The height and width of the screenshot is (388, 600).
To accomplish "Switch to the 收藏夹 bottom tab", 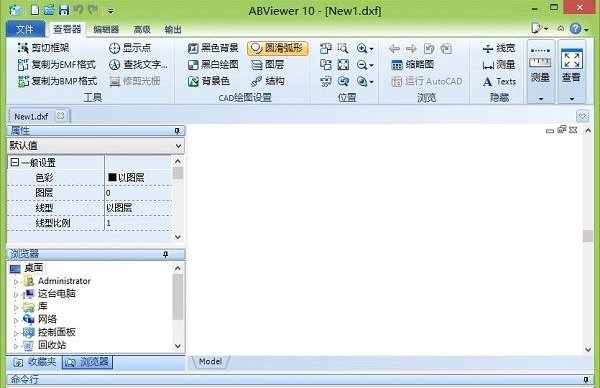I will coord(34,362).
